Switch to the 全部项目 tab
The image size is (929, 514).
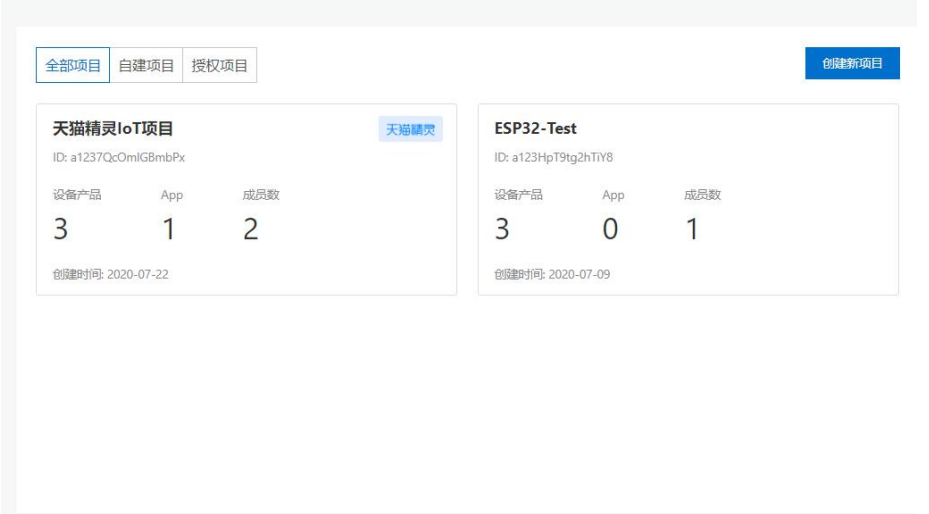tap(73, 65)
